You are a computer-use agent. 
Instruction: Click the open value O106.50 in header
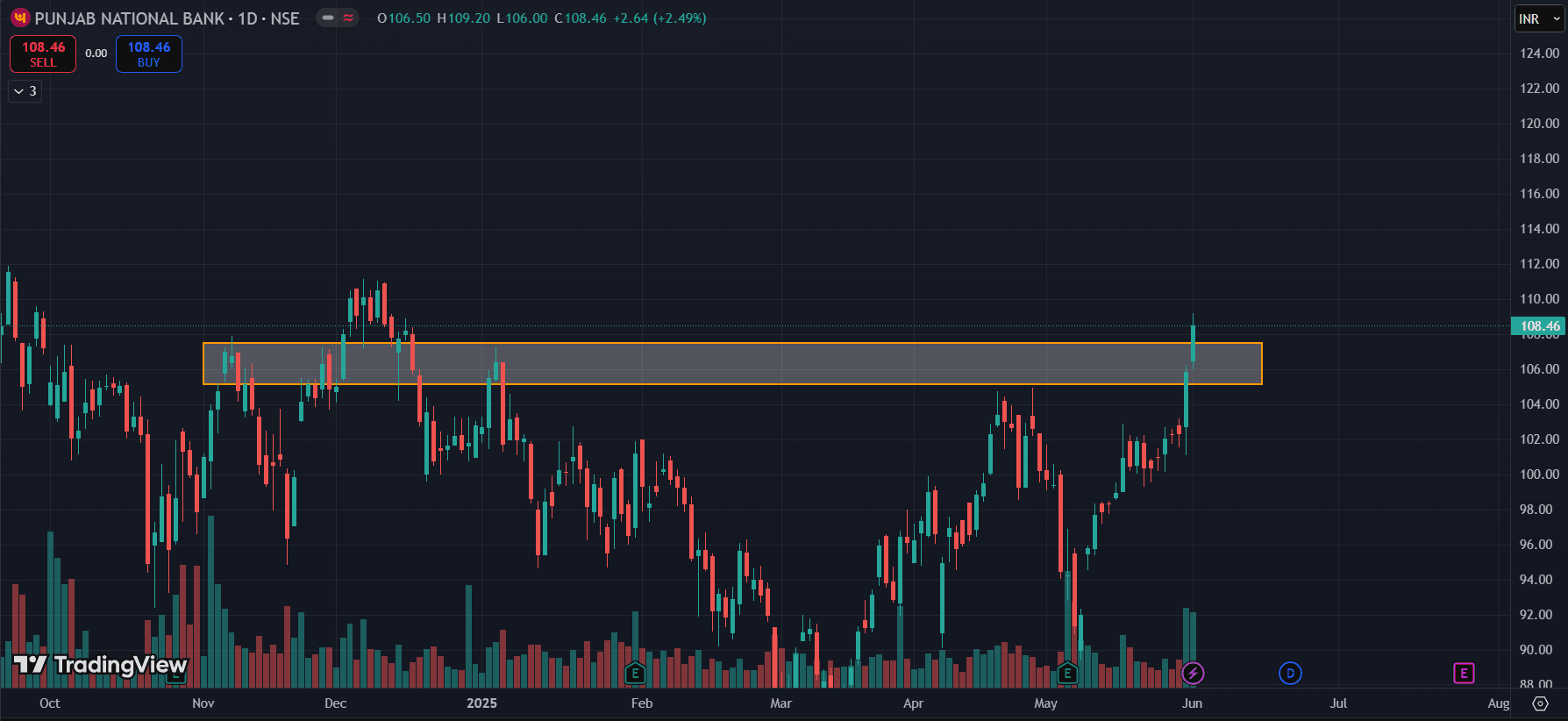[x=403, y=18]
